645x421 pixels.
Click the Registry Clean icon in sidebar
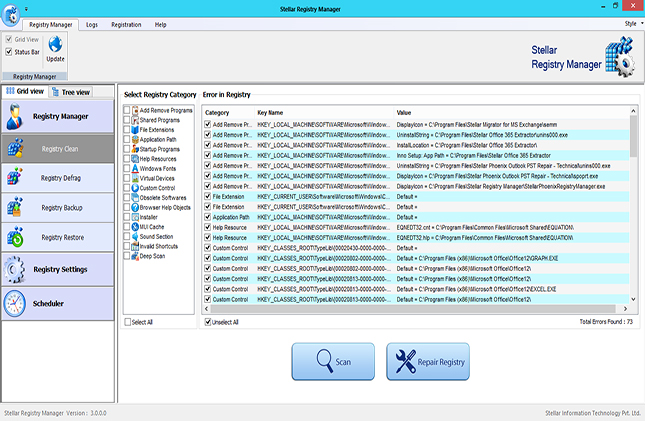click(15, 148)
